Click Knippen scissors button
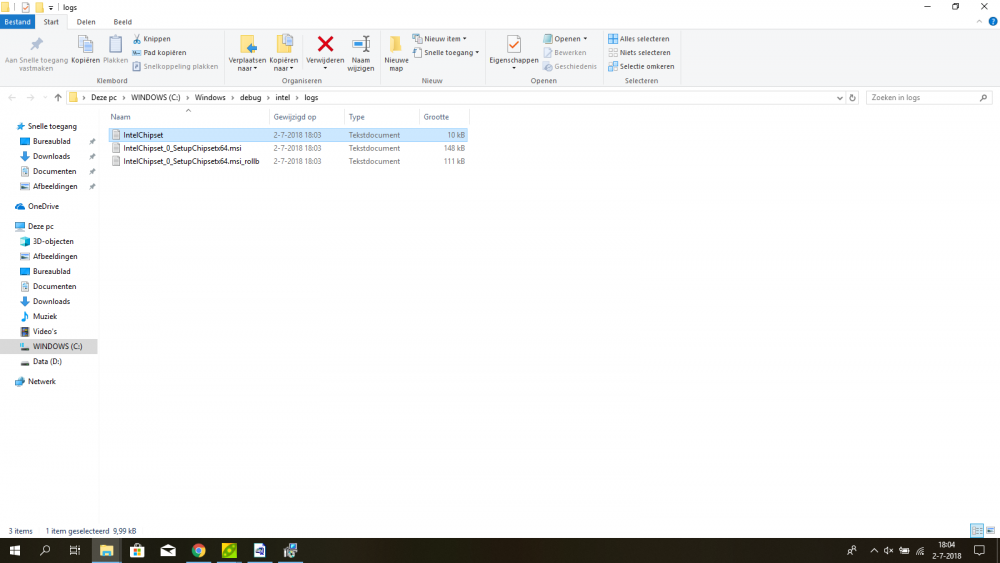 (x=152, y=39)
